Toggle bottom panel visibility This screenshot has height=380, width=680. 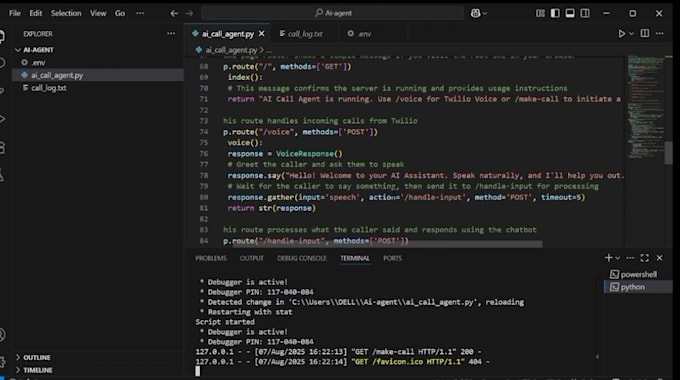click(570, 13)
